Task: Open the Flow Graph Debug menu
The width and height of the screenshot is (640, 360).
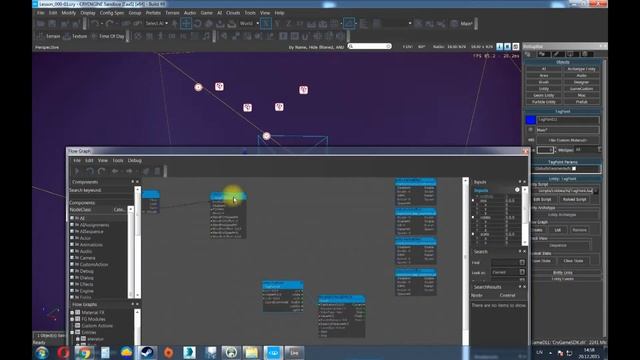Action: [x=135, y=161]
